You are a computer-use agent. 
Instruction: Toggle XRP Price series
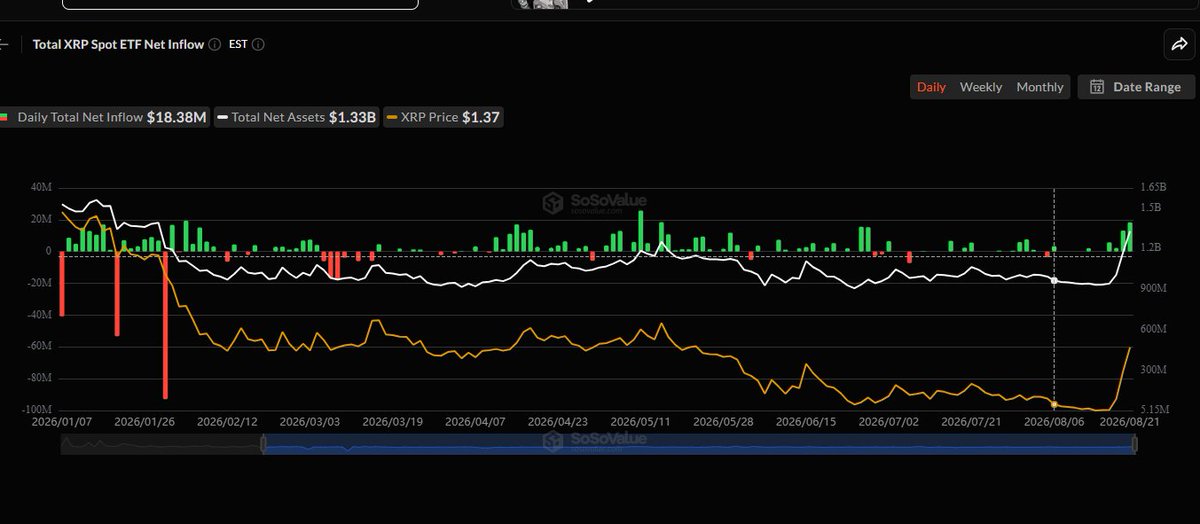(442, 117)
